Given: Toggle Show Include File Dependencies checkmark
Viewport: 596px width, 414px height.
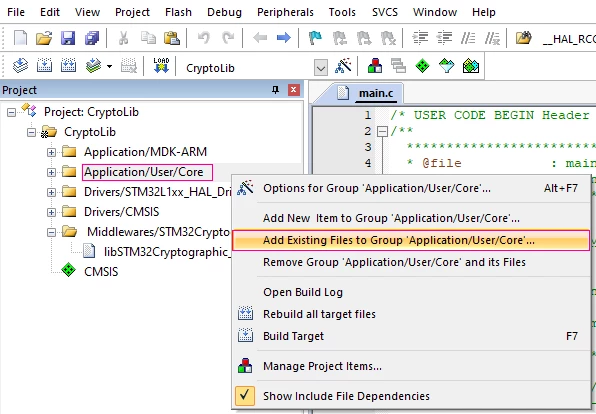Looking at the screenshot, I should pos(245,396).
